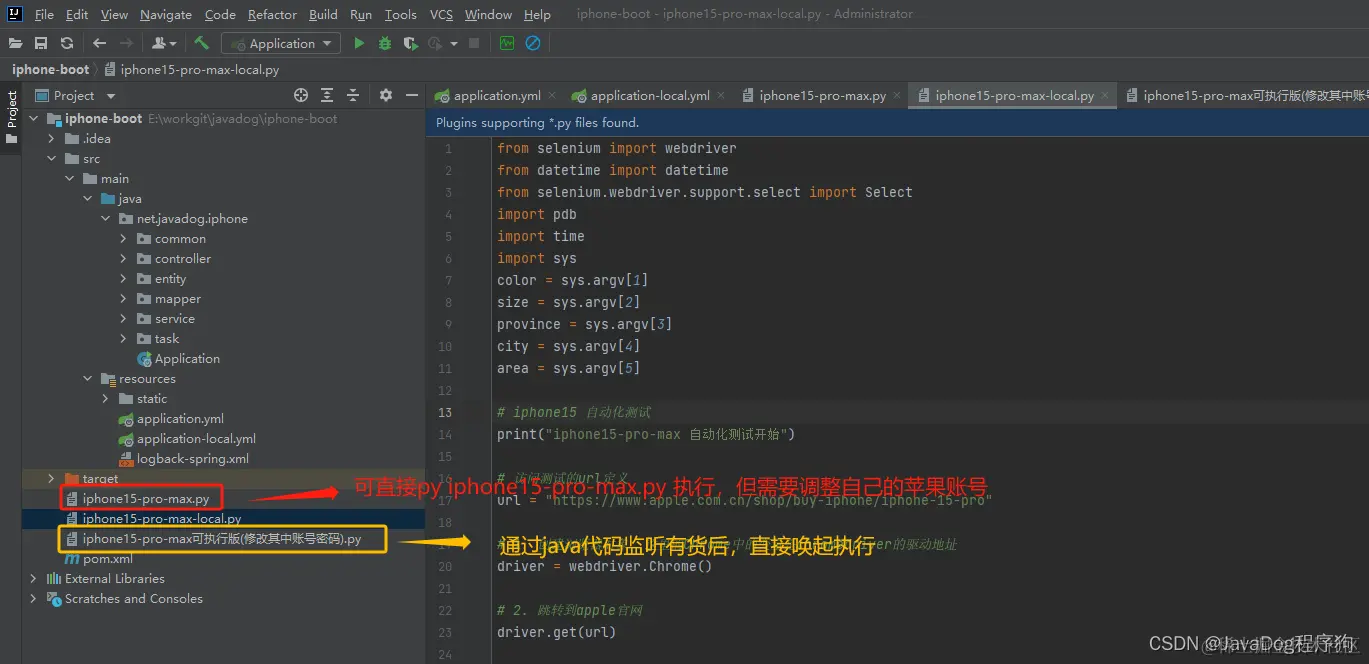Collapse the src folder arrow
1369x664 pixels.
pos(52,159)
